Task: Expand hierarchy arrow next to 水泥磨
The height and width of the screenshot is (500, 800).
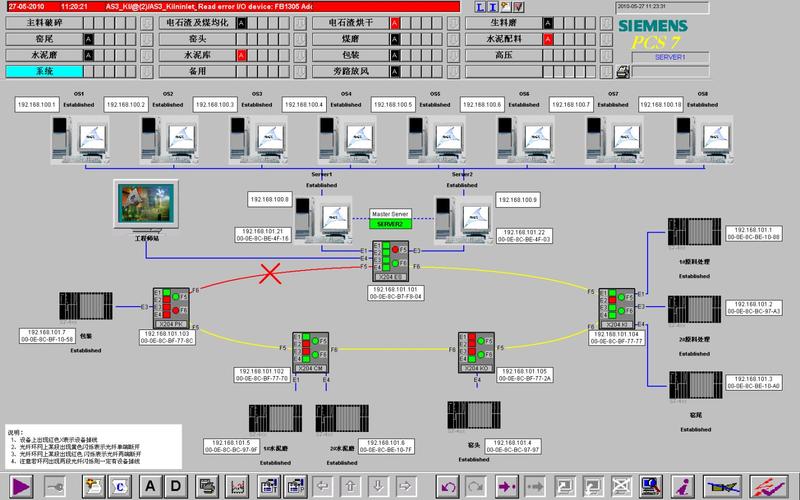Action: pos(146,55)
